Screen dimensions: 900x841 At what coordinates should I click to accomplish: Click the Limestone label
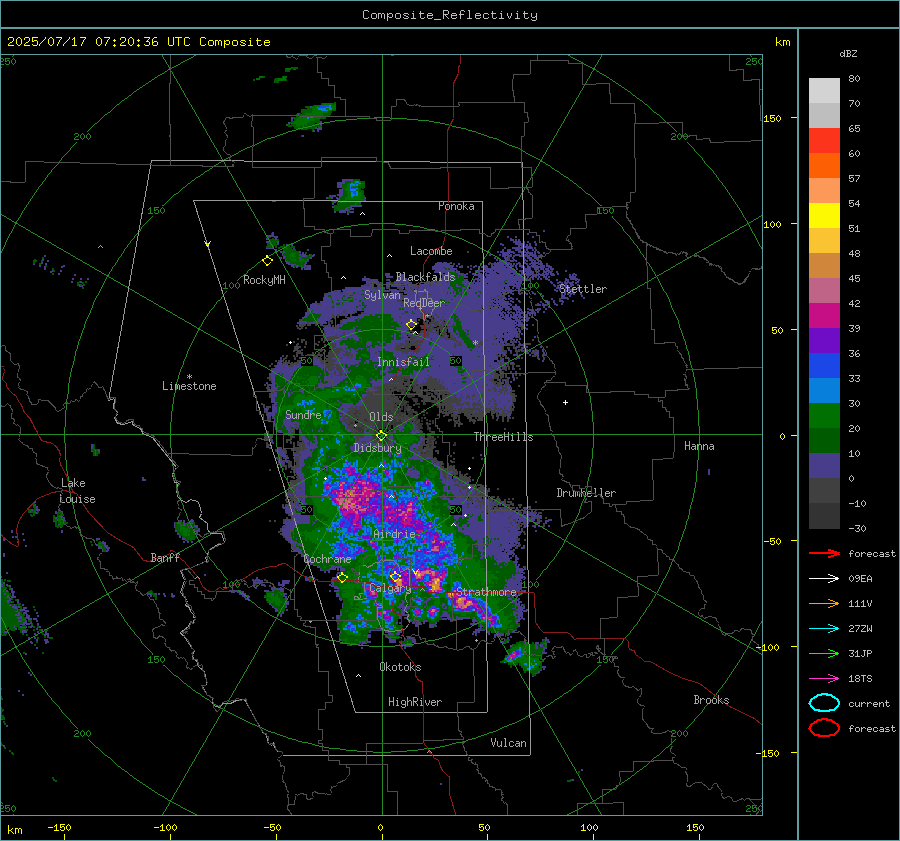click(x=189, y=386)
